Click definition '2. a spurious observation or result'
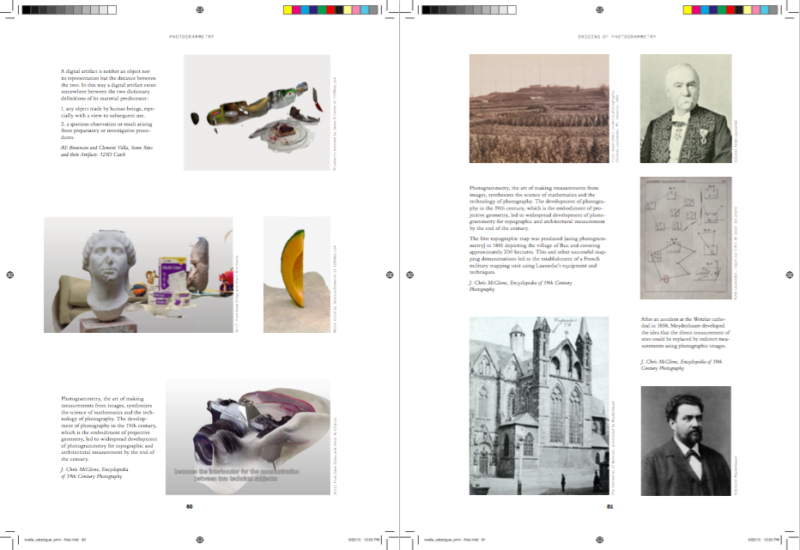The height and width of the screenshot is (550, 800). 106,131
